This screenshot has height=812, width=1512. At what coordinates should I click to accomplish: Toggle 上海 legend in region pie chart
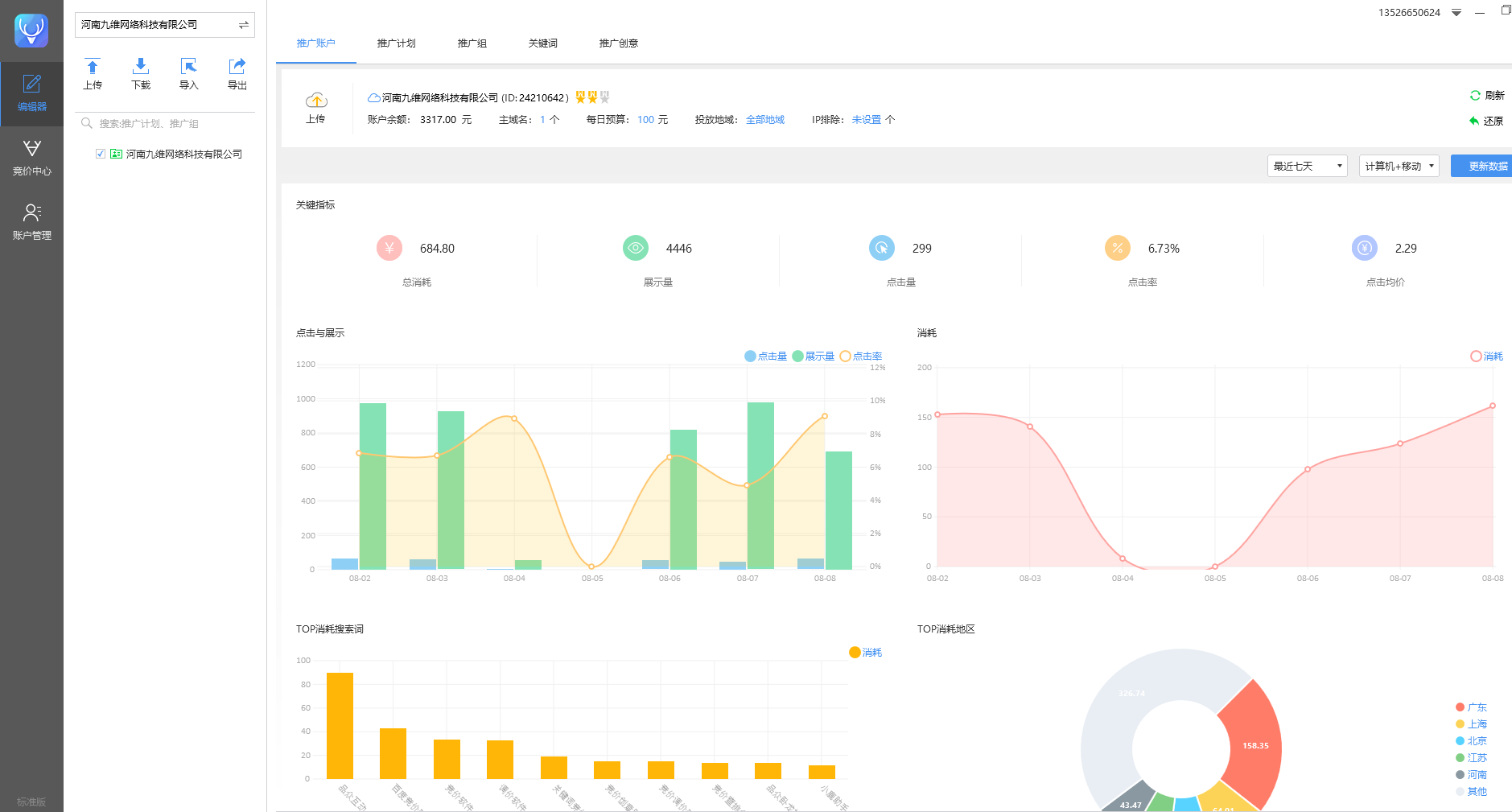(1471, 724)
